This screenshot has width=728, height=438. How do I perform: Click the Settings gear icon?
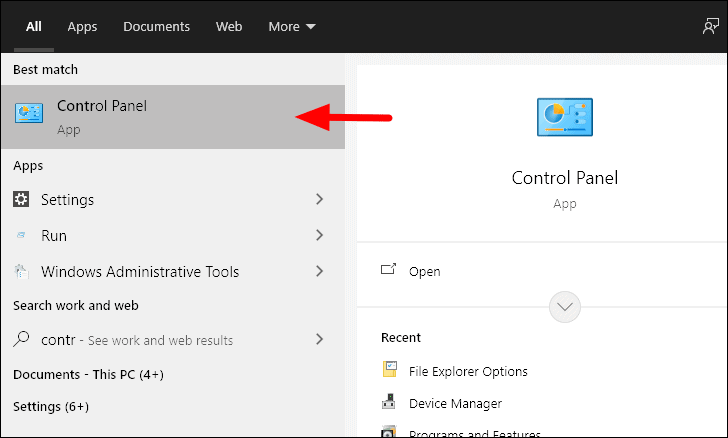pyautogui.click(x=21, y=199)
